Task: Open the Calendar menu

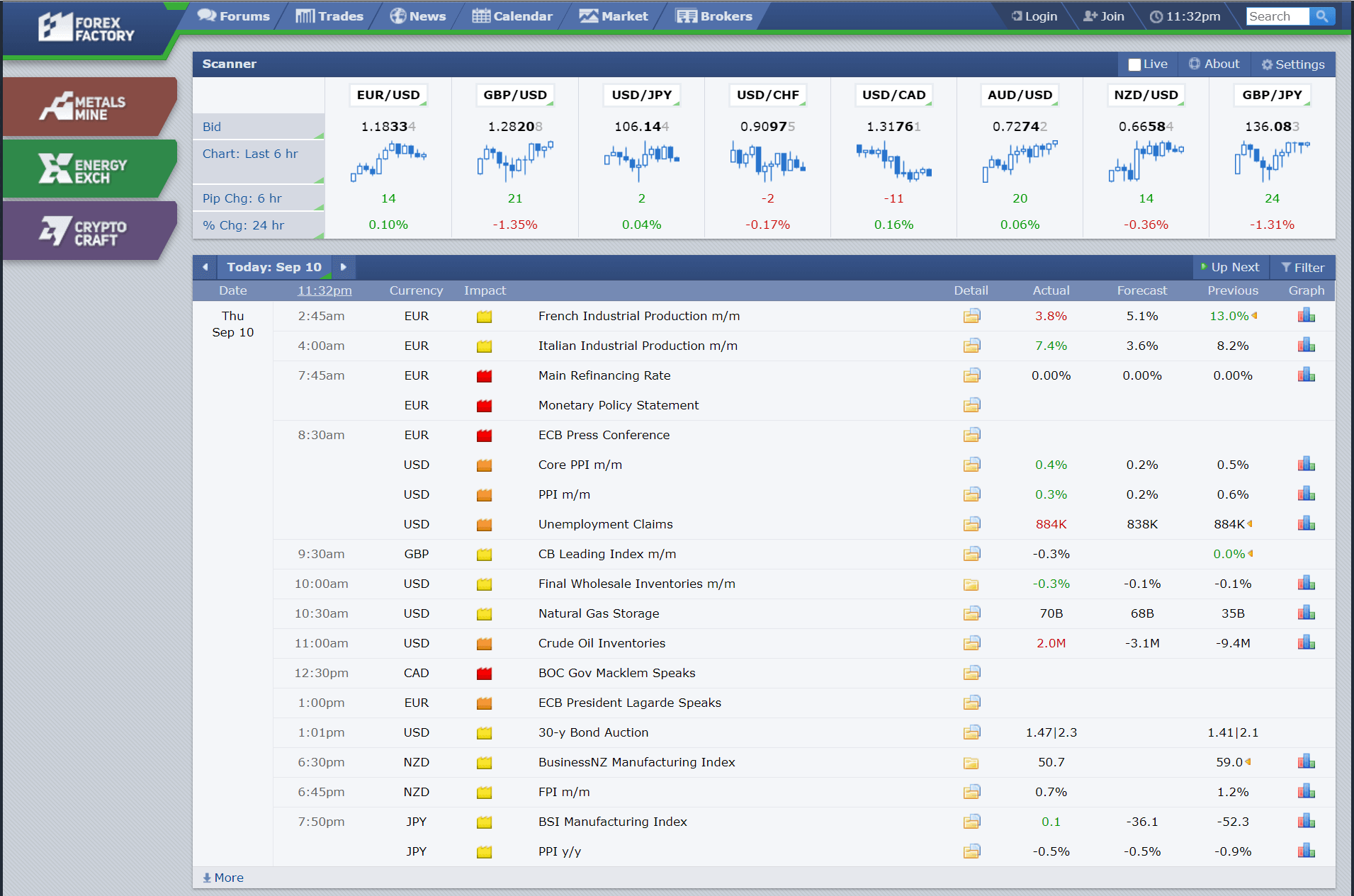Action: [x=512, y=16]
